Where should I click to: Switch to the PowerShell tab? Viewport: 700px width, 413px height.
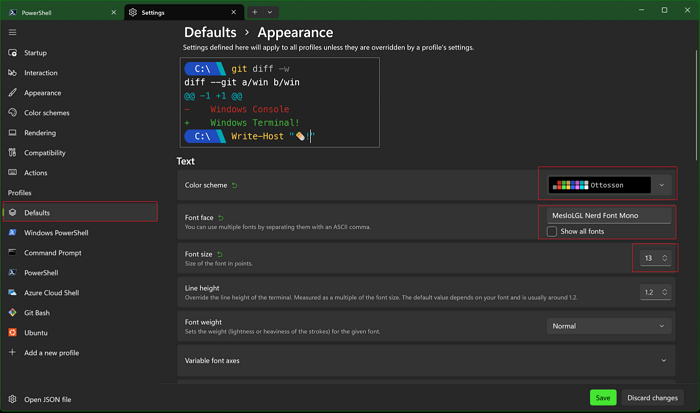tap(62, 13)
